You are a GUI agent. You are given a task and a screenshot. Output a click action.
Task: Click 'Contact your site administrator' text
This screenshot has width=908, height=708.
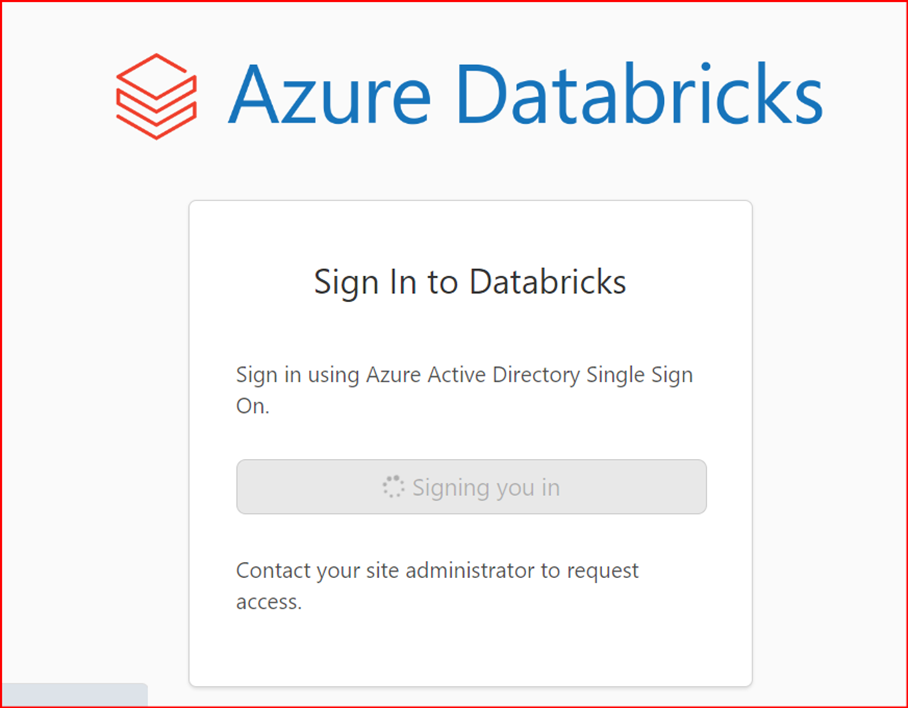coord(385,571)
